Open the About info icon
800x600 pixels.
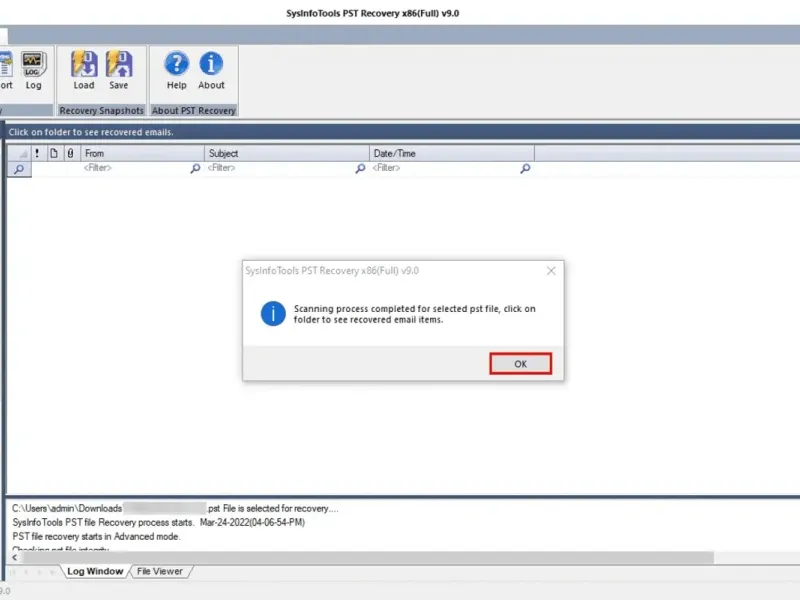(211, 71)
